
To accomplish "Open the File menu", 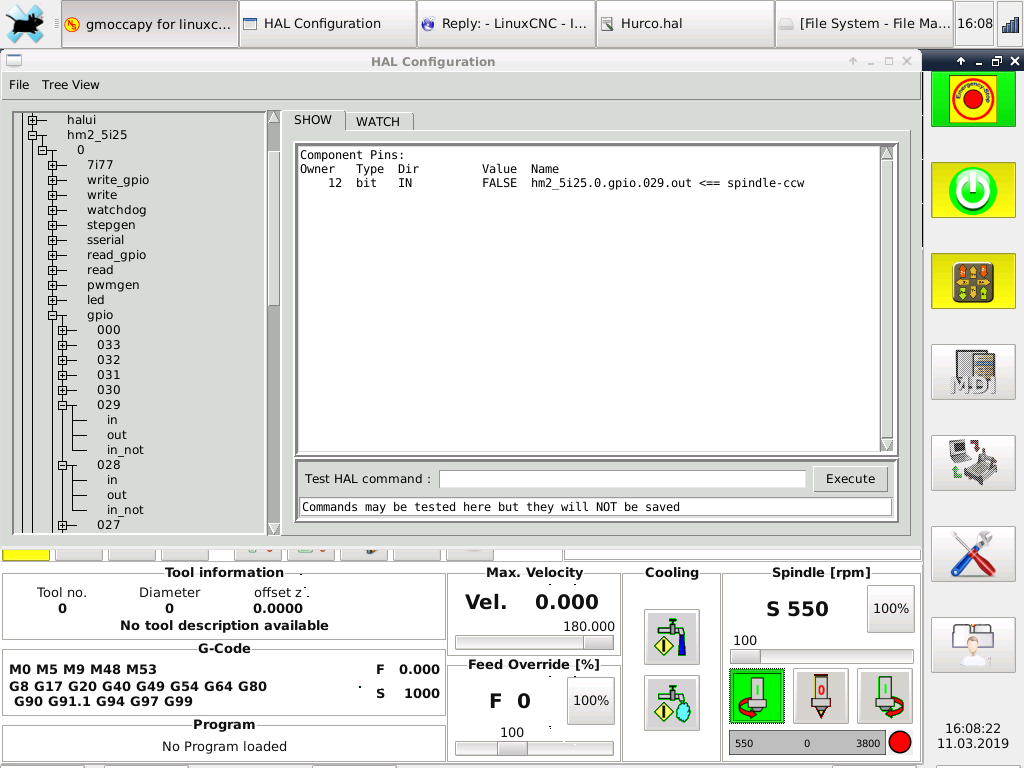I will (x=19, y=85).
